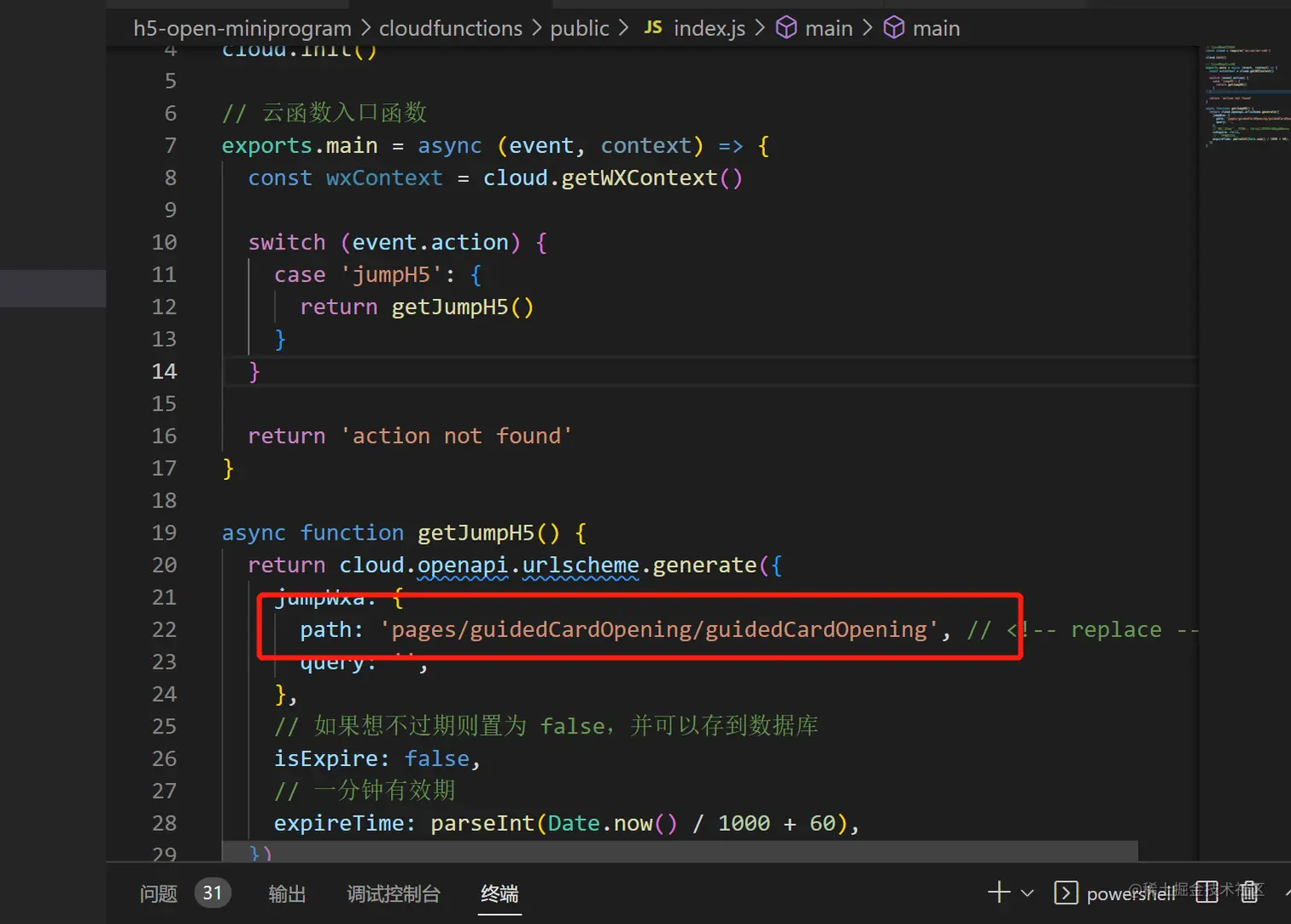Click 'exports' on line 7
Image resolution: width=1291 pixels, height=924 pixels.
pyautogui.click(x=267, y=146)
